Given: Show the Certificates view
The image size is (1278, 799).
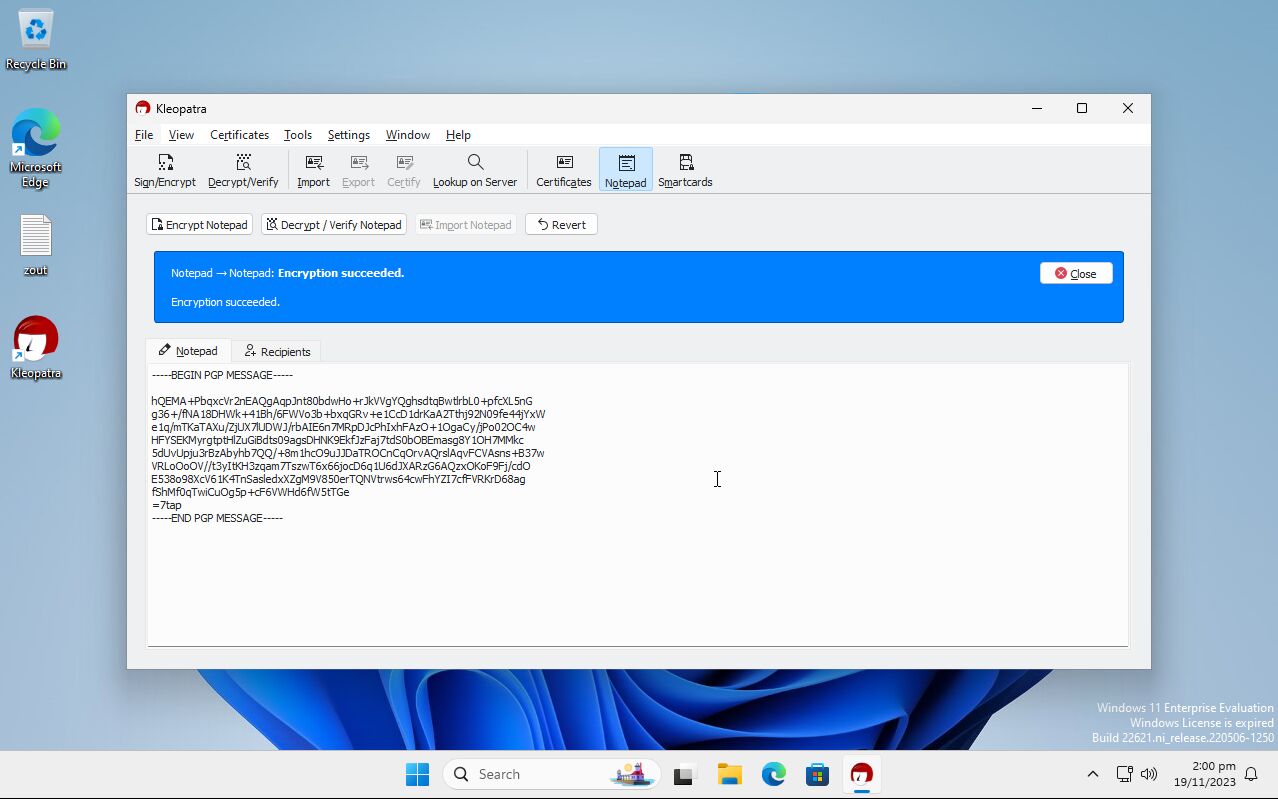Looking at the screenshot, I should pos(564,170).
